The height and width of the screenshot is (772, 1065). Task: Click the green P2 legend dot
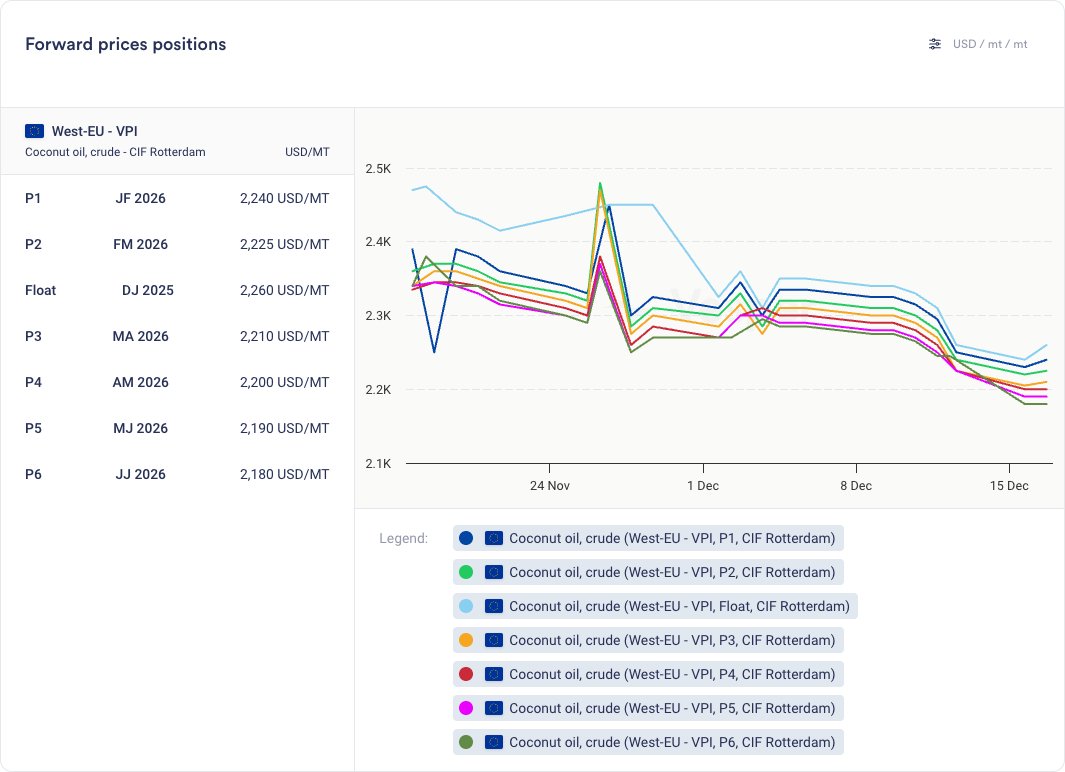click(465, 572)
